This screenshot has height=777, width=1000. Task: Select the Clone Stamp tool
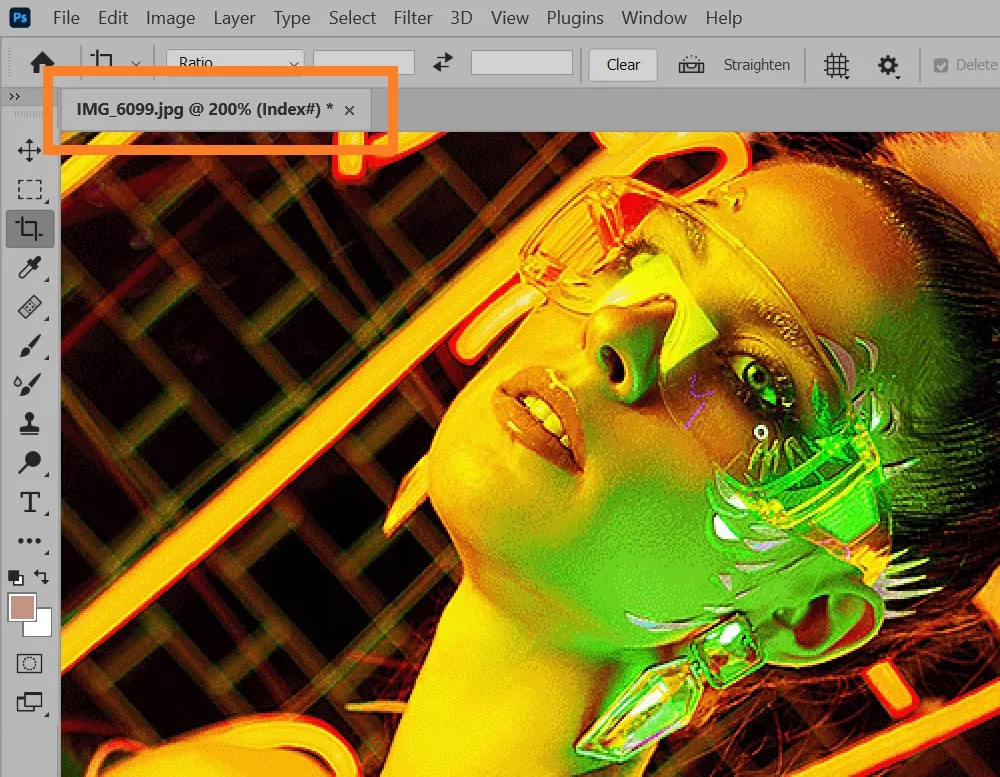click(x=29, y=424)
